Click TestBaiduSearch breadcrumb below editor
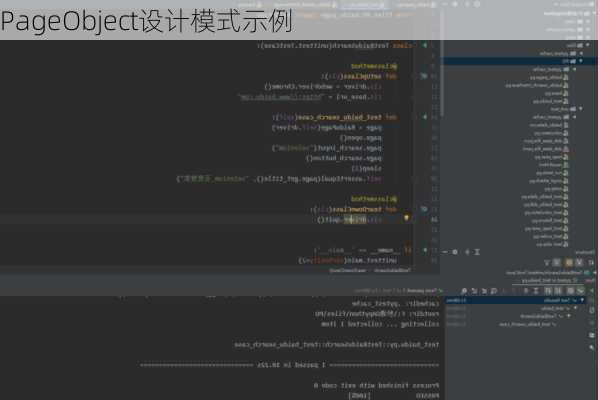Image resolution: width=598 pixels, height=400 pixels. [x=392, y=270]
